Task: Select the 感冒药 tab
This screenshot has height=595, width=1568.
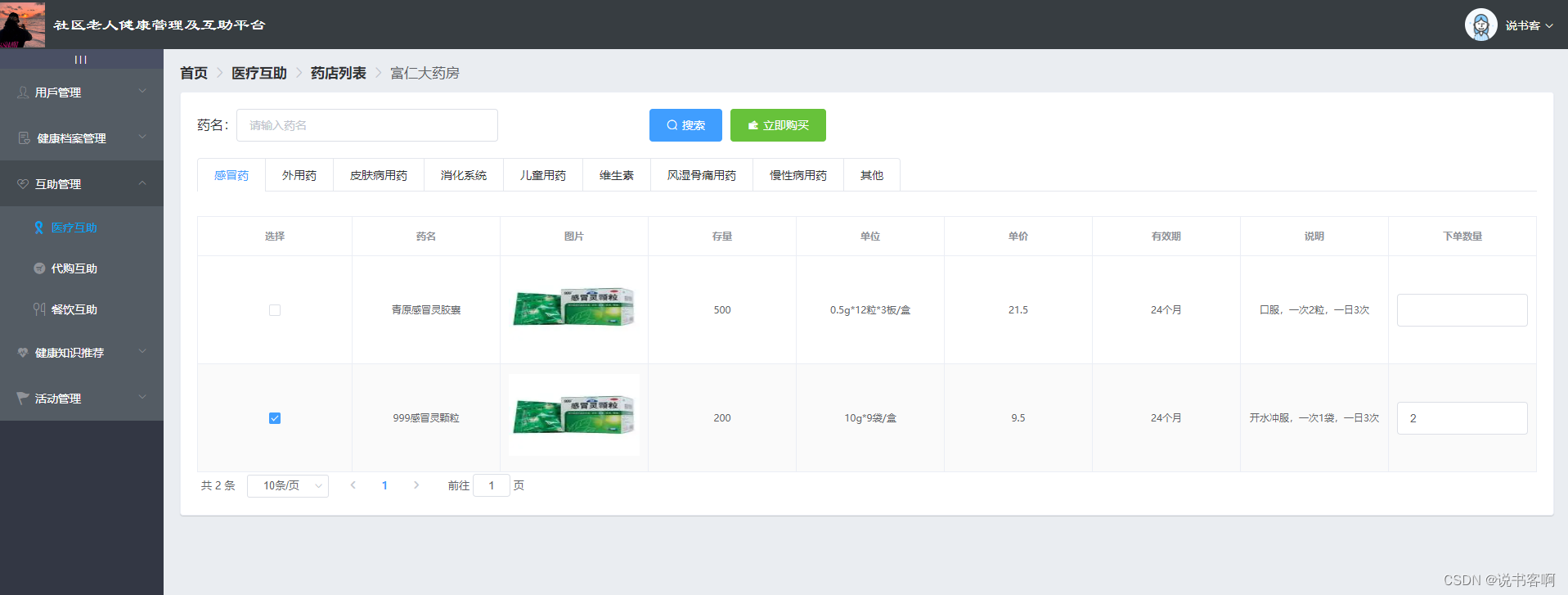Action: click(231, 175)
